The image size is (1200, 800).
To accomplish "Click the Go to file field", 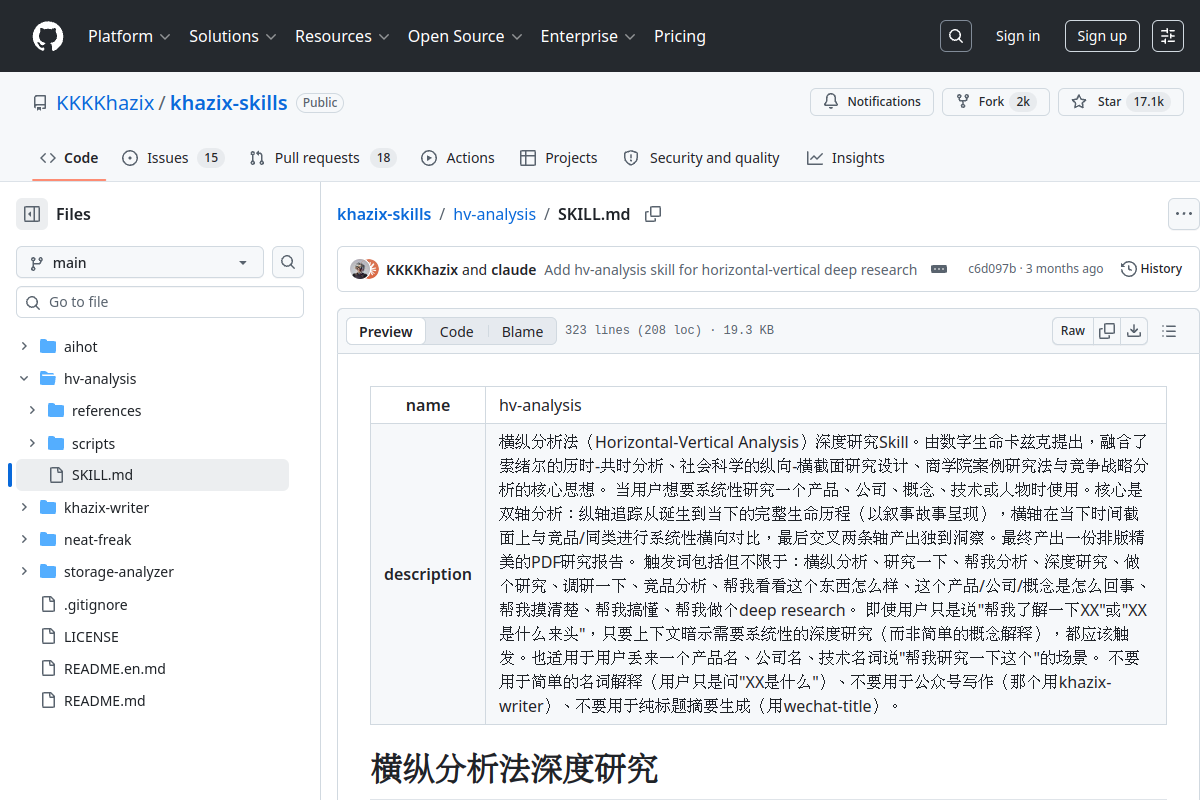I will [x=160, y=302].
